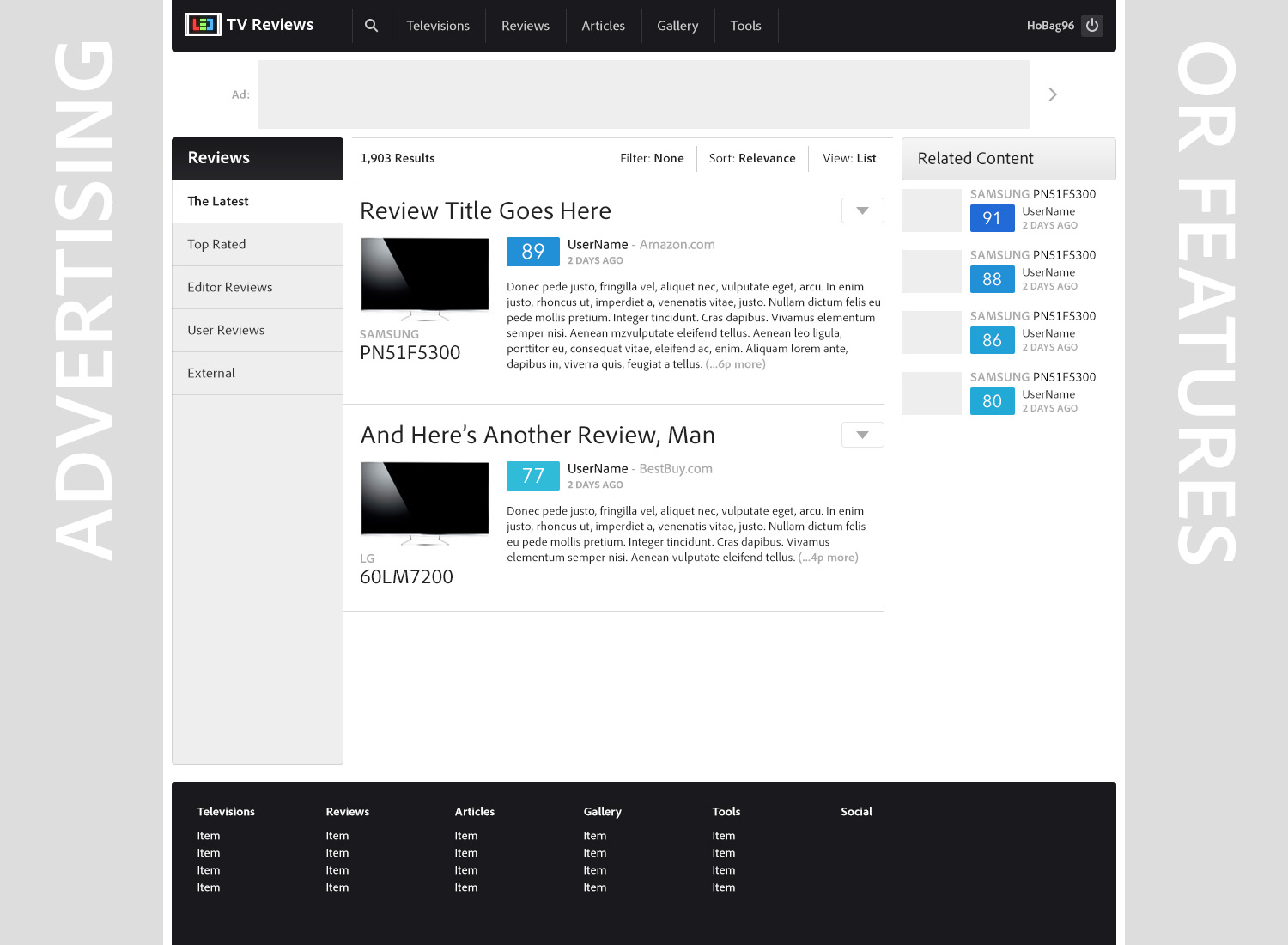
Task: Follow the Amazon.com source link
Action: 677,245
